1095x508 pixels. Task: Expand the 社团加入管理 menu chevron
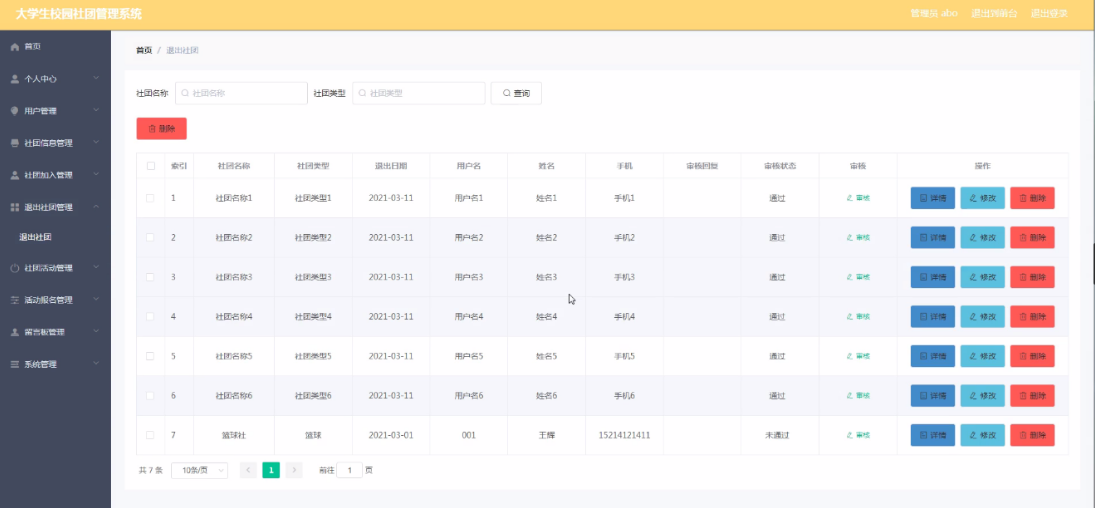coord(96,175)
